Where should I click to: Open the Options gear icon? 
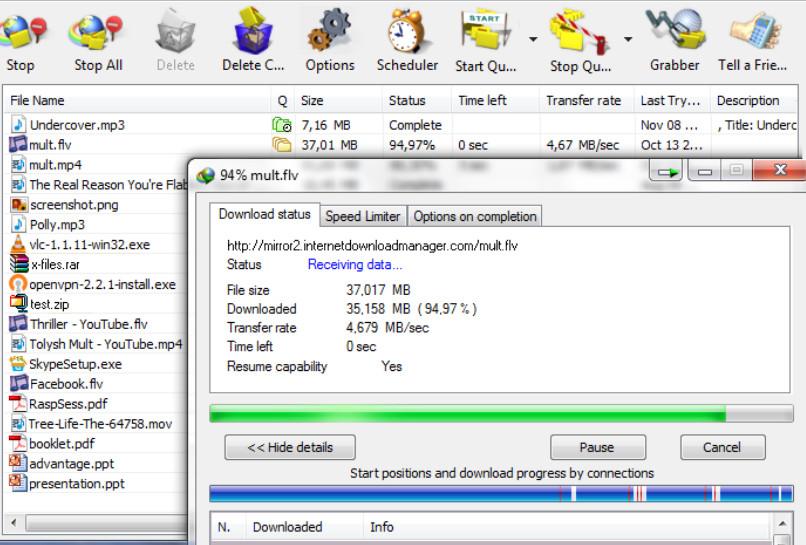[330, 32]
